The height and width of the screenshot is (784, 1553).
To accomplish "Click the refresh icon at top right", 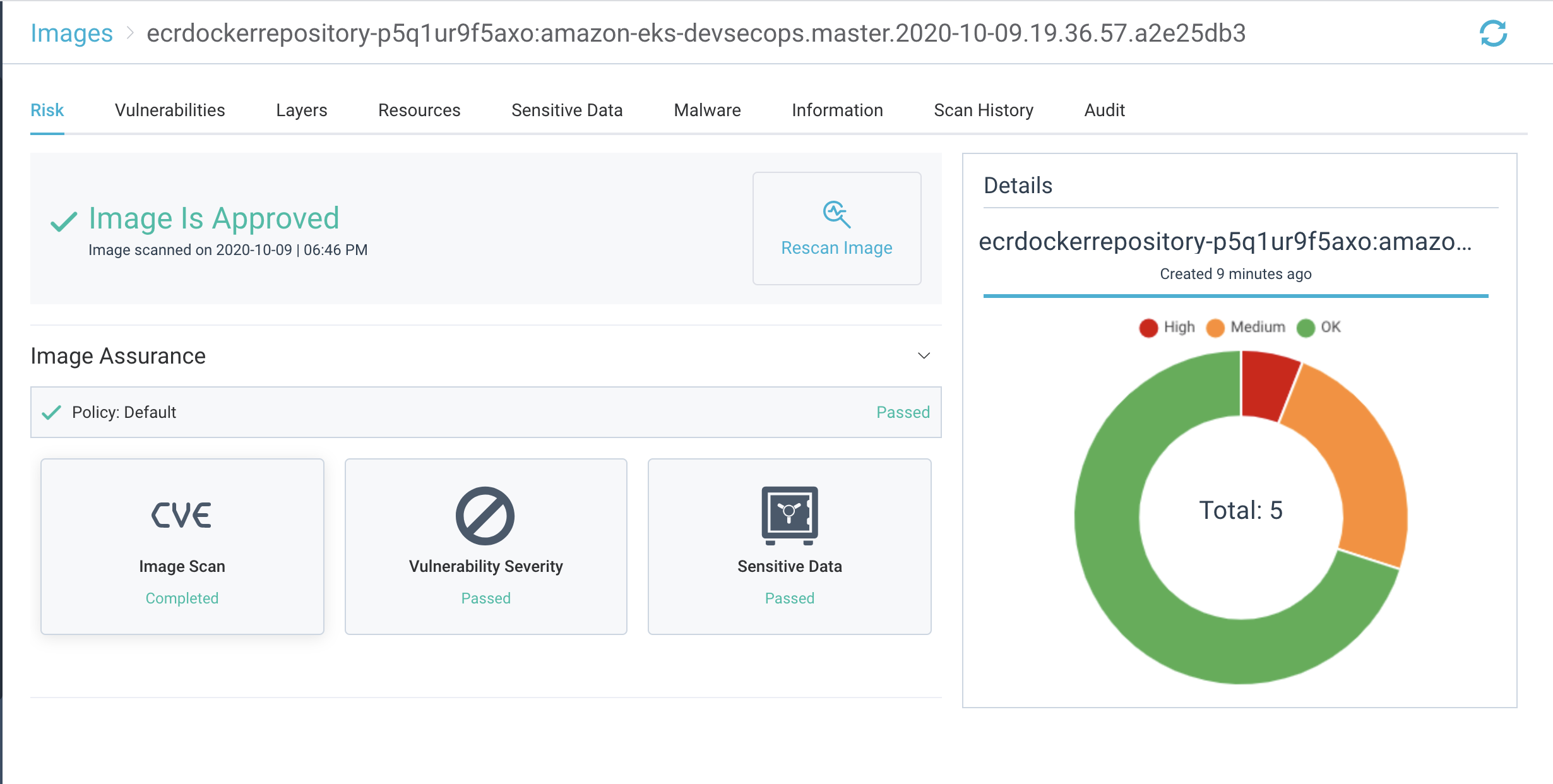I will 1493,33.
